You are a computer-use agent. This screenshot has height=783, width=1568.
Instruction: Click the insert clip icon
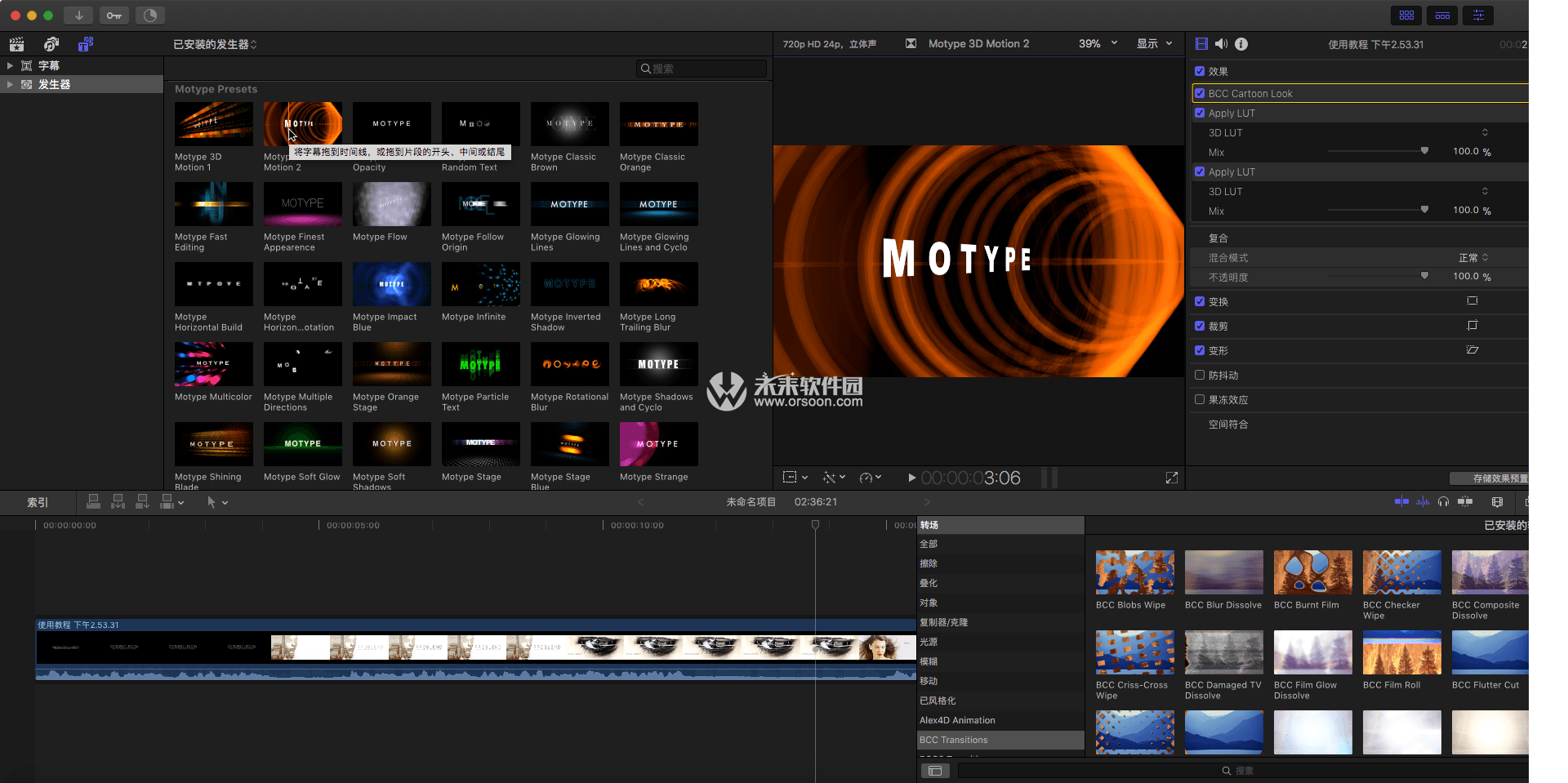tap(118, 501)
